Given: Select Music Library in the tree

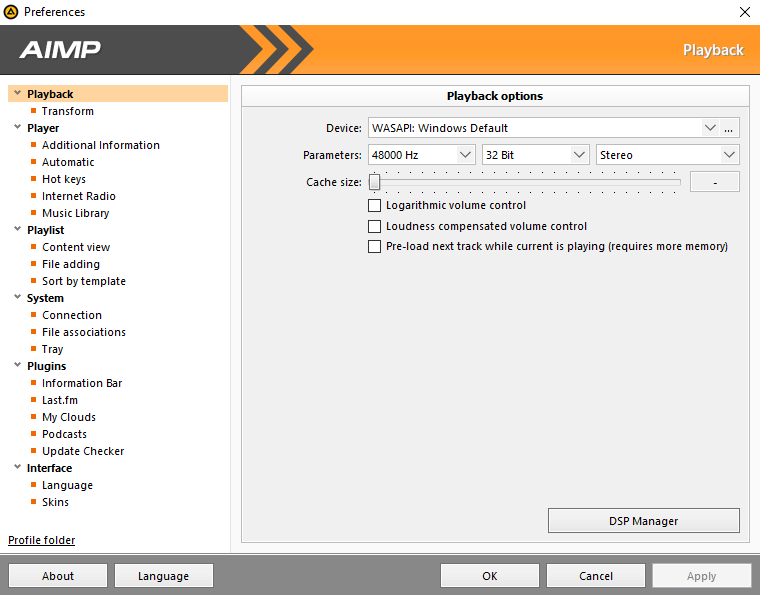Looking at the screenshot, I should (76, 213).
